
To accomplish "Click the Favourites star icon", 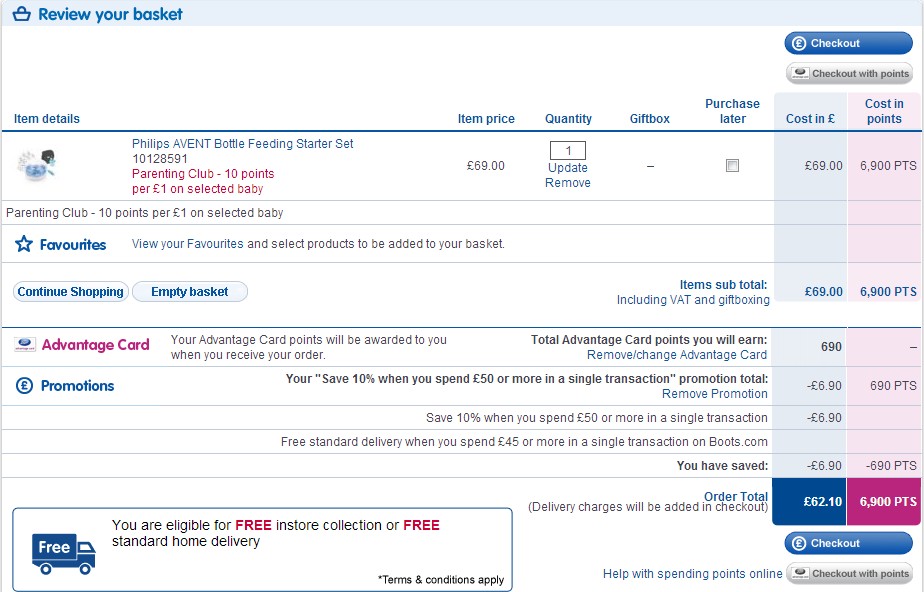I will click(24, 244).
